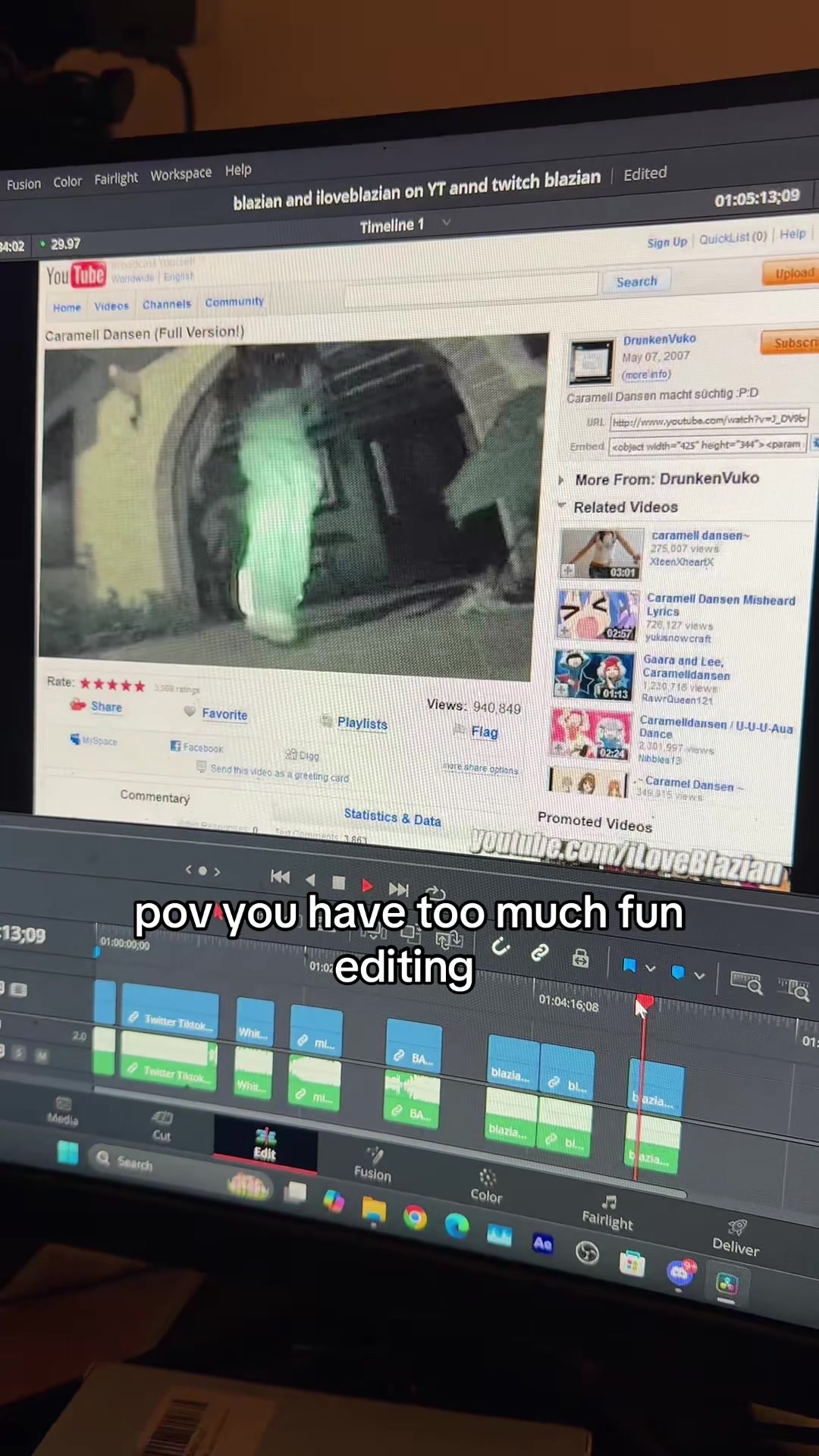This screenshot has width=819, height=1456.
Task: Click the 29.97 frame rate indicator
Action: [x=65, y=243]
